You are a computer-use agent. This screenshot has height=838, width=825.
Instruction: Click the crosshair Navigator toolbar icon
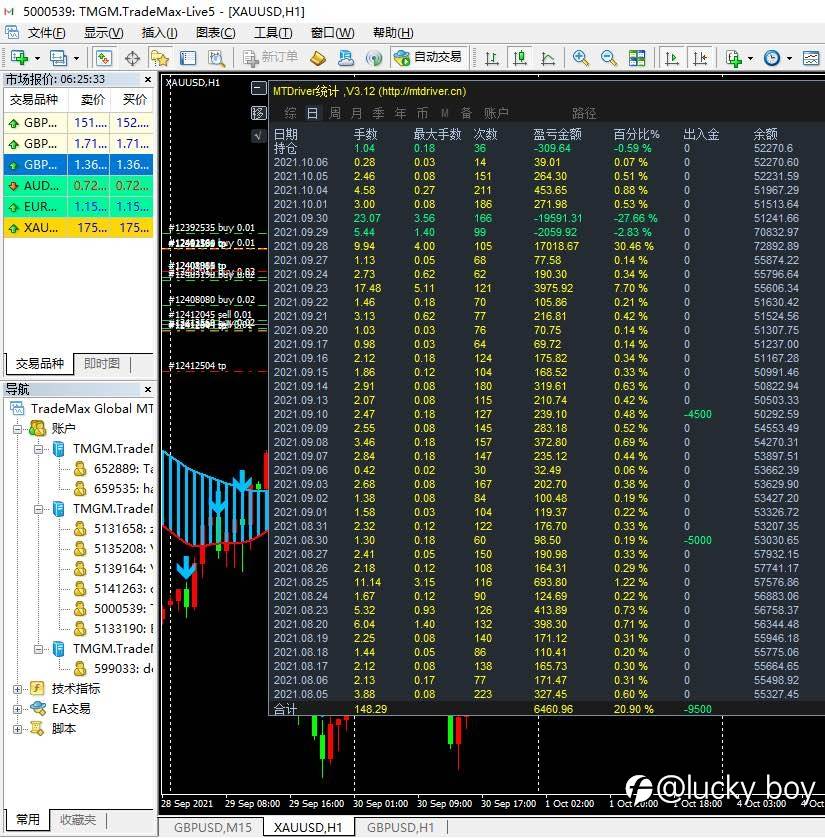pos(131,58)
